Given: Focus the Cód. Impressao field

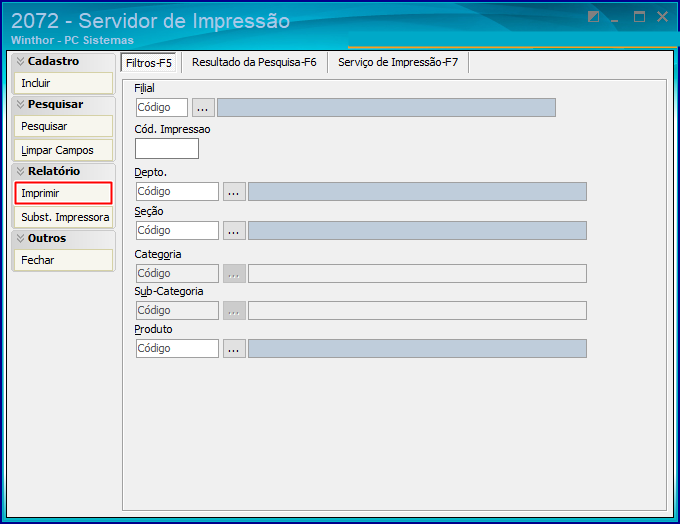Looking at the screenshot, I should pyautogui.click(x=167, y=148).
